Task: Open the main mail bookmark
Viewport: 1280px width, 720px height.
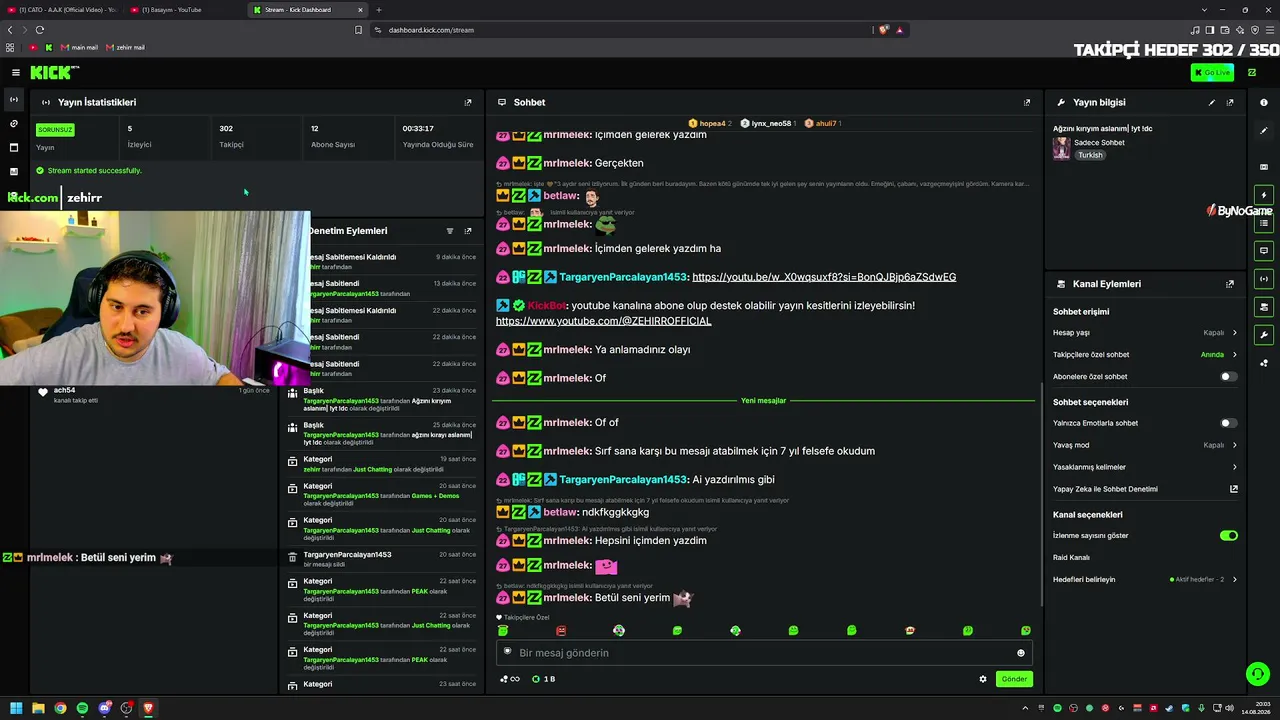Action: pyautogui.click(x=80, y=47)
